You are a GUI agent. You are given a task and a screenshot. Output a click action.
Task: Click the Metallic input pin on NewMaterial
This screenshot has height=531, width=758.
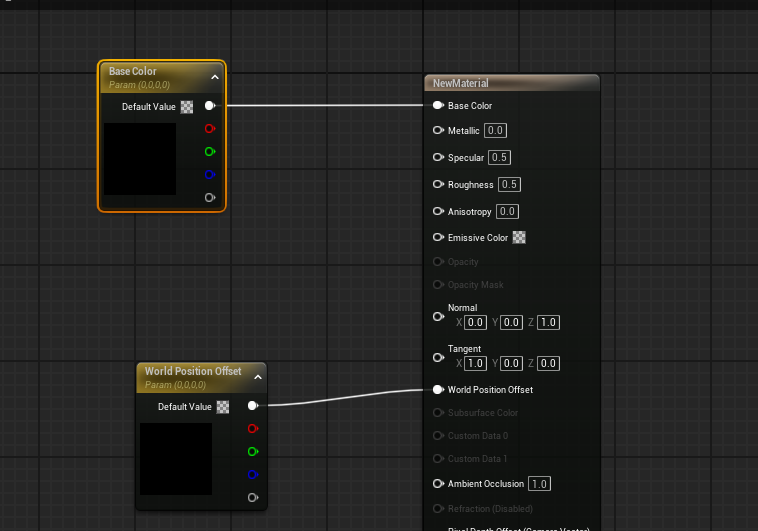[438, 131]
